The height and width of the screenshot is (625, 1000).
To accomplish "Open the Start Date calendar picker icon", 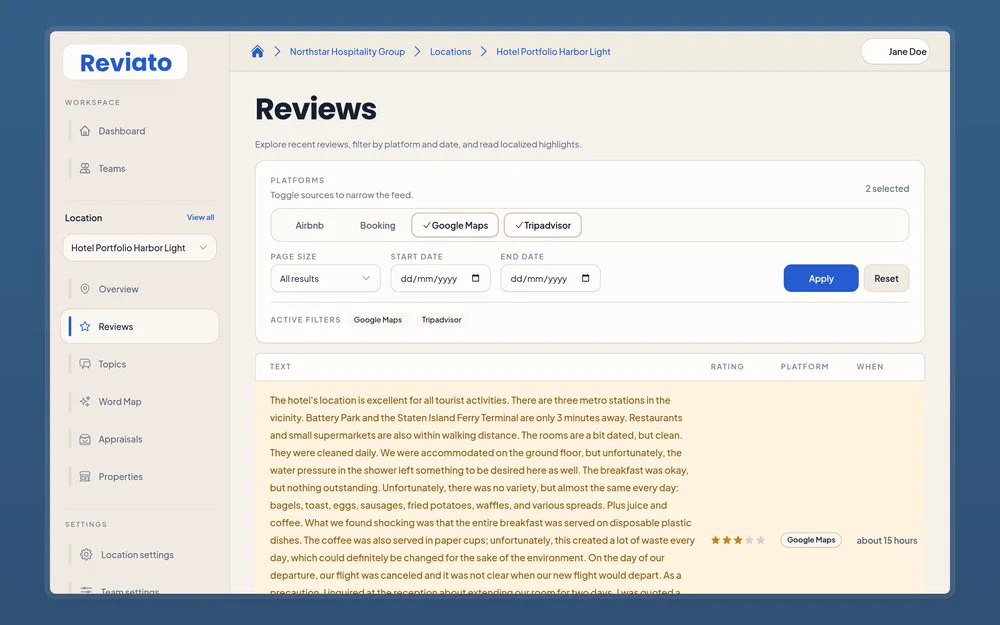I will tap(475, 278).
